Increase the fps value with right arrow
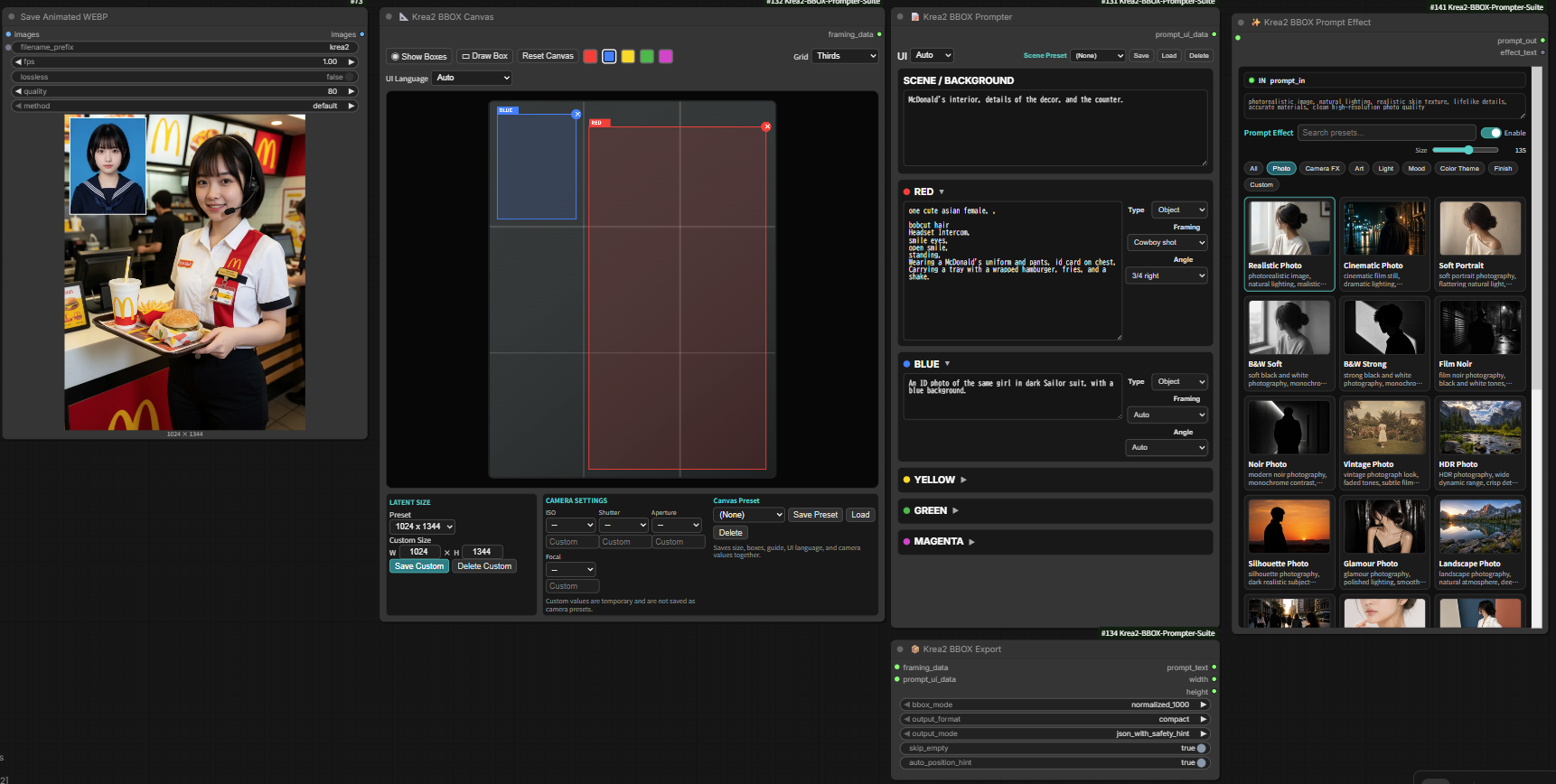Viewport: 1556px width, 784px height. 352,61
